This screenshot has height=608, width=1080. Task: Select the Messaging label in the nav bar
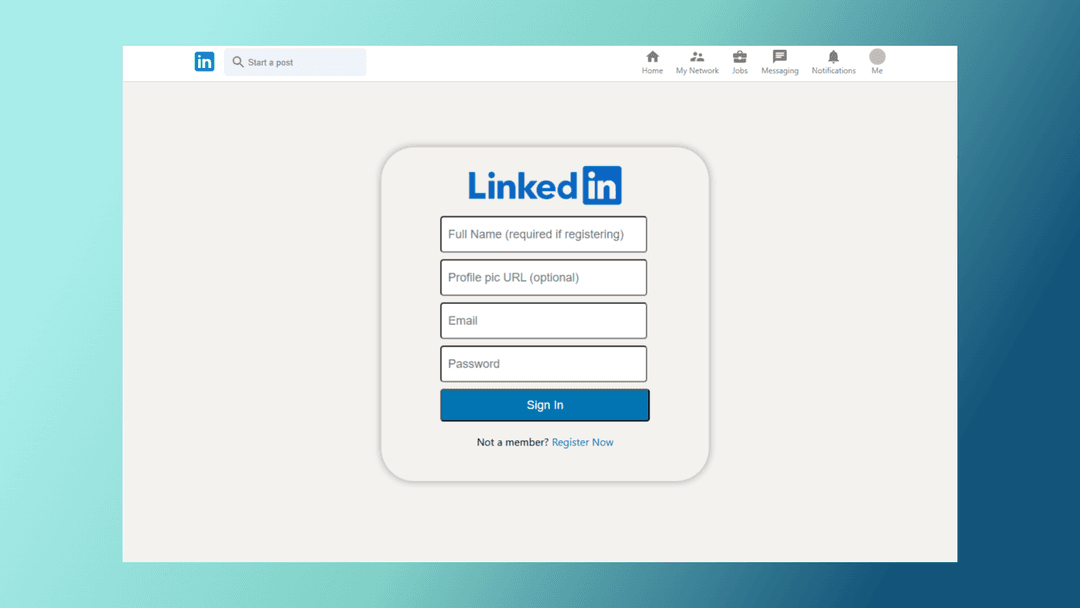[x=780, y=71]
